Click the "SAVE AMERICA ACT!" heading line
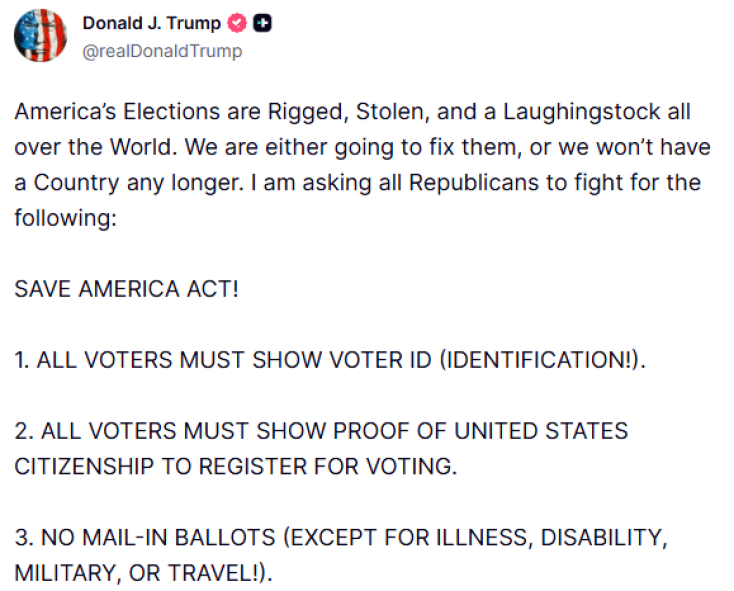Viewport: 734px width, 591px height. click(x=126, y=290)
